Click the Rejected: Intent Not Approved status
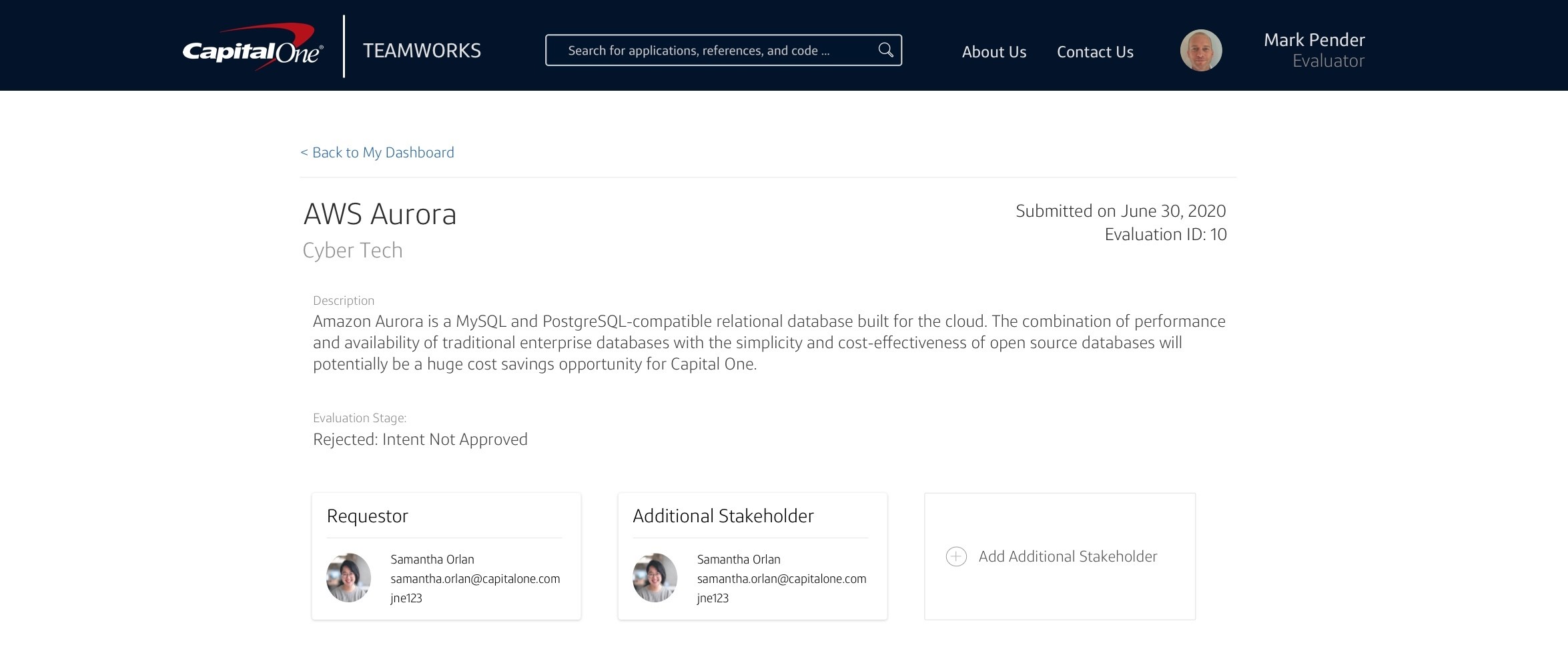Viewport: 1568px width, 665px height. click(x=420, y=440)
